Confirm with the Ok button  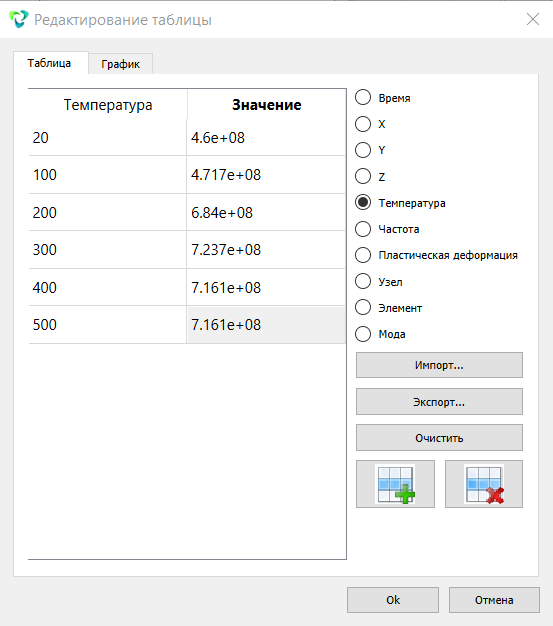click(x=393, y=600)
